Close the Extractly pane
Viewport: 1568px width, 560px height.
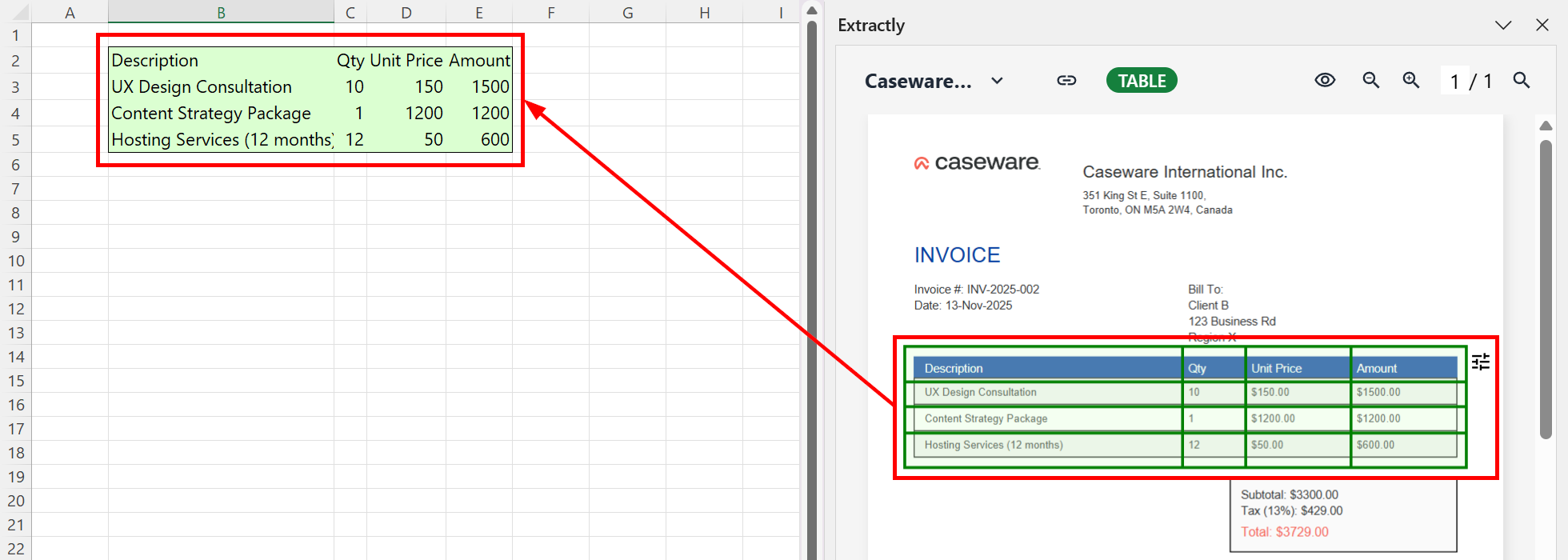point(1542,26)
